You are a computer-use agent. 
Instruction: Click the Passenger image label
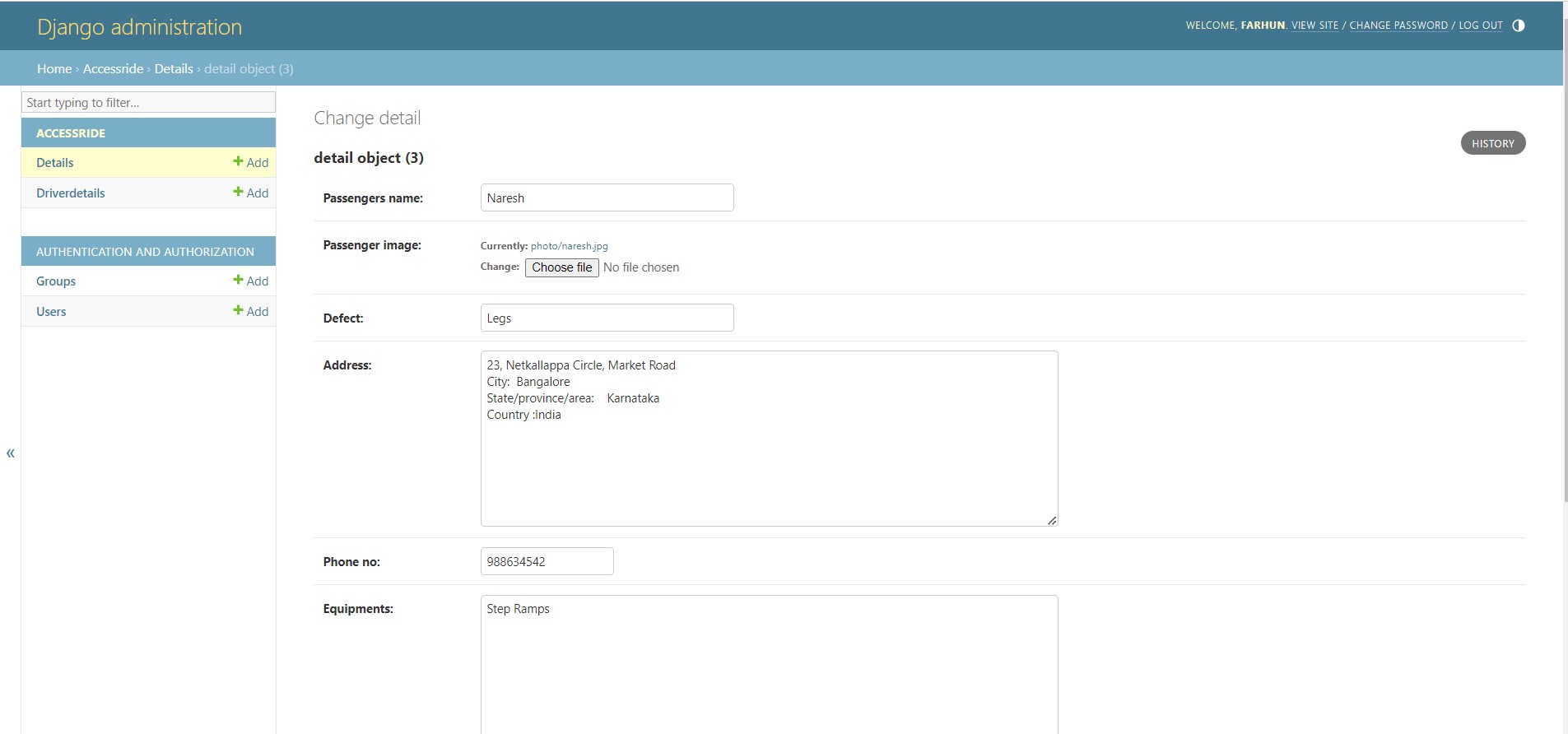click(x=372, y=245)
